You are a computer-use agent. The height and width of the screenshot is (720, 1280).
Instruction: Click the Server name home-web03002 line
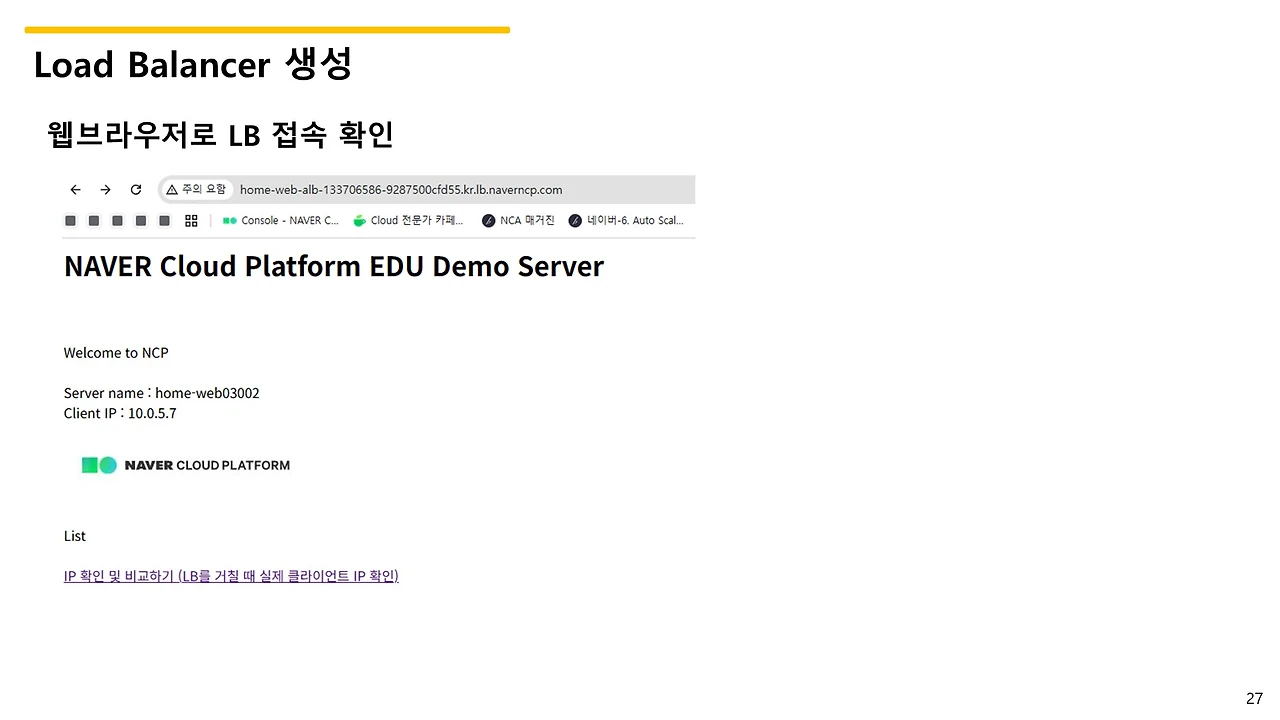click(x=162, y=393)
